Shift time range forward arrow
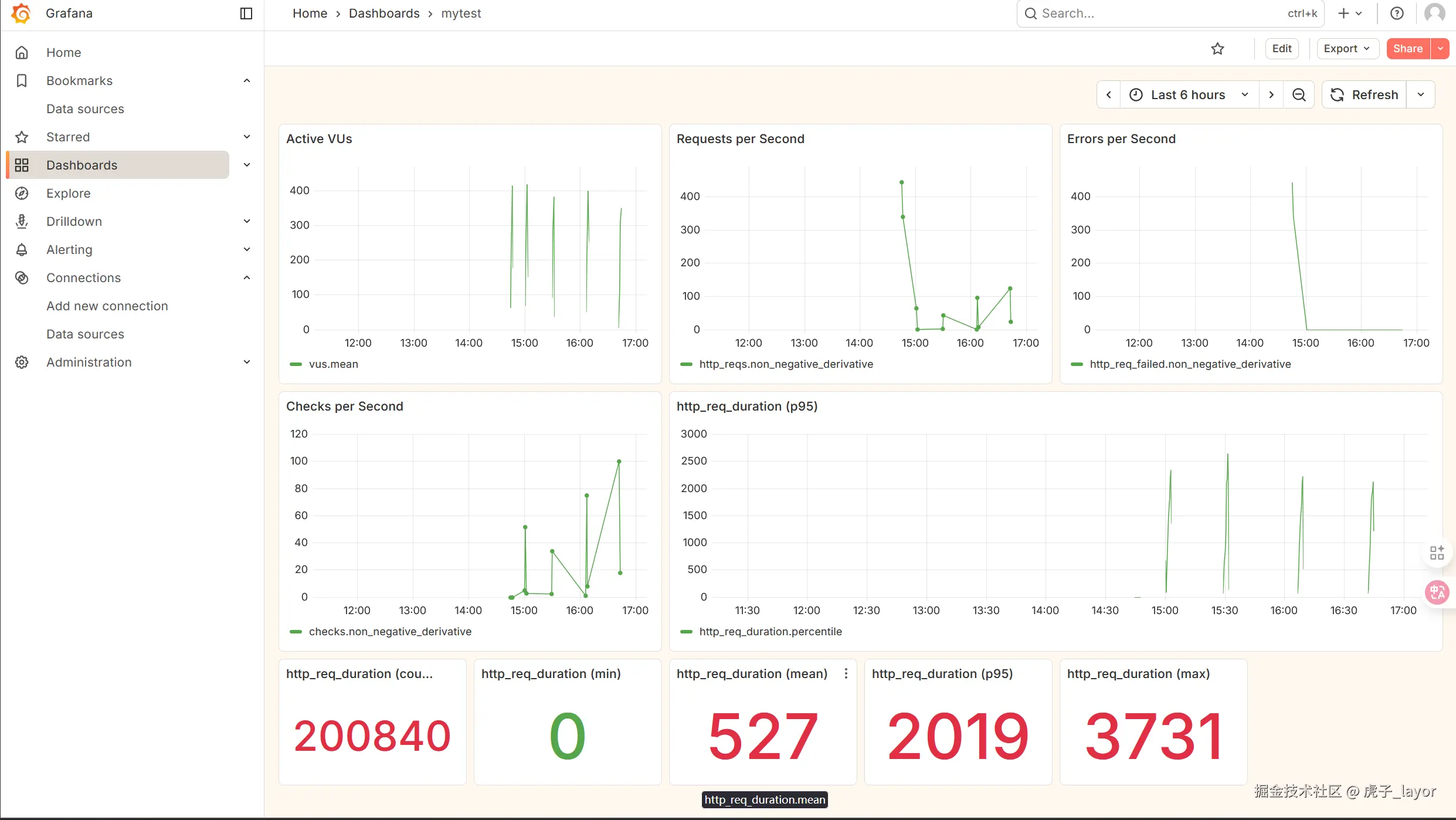Viewport: 1456px width, 820px height. click(x=1271, y=95)
